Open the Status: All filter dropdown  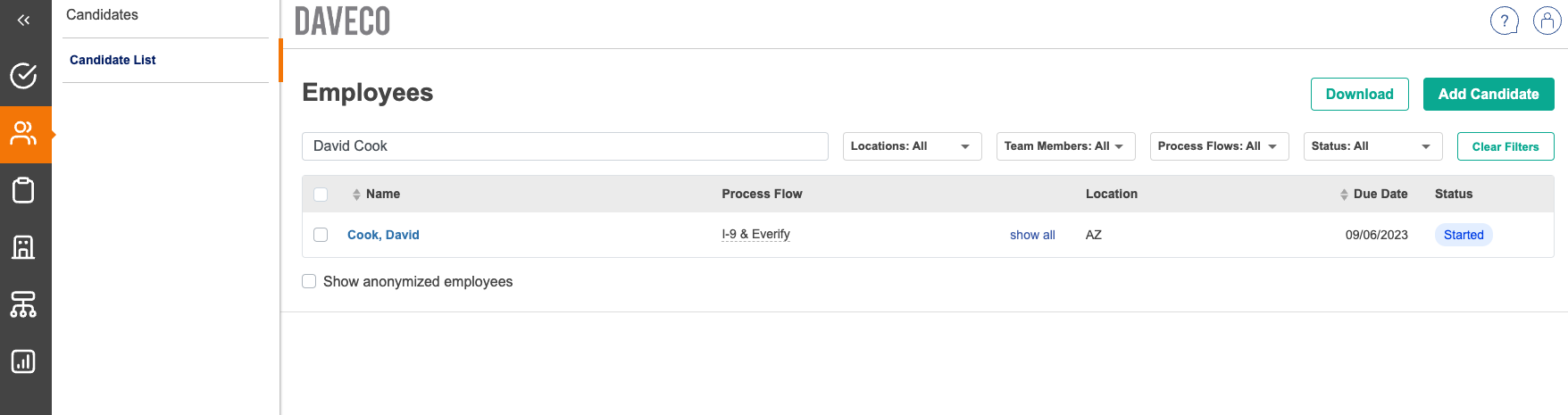1372,146
